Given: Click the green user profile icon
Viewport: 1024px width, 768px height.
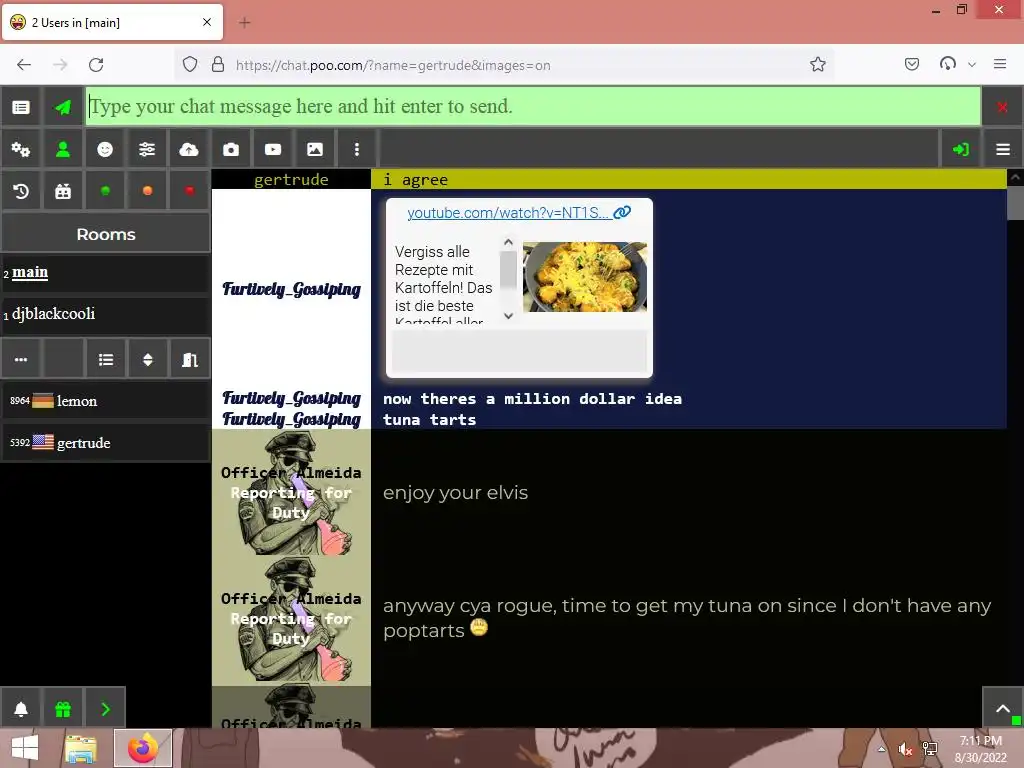Looking at the screenshot, I should click(63, 150).
